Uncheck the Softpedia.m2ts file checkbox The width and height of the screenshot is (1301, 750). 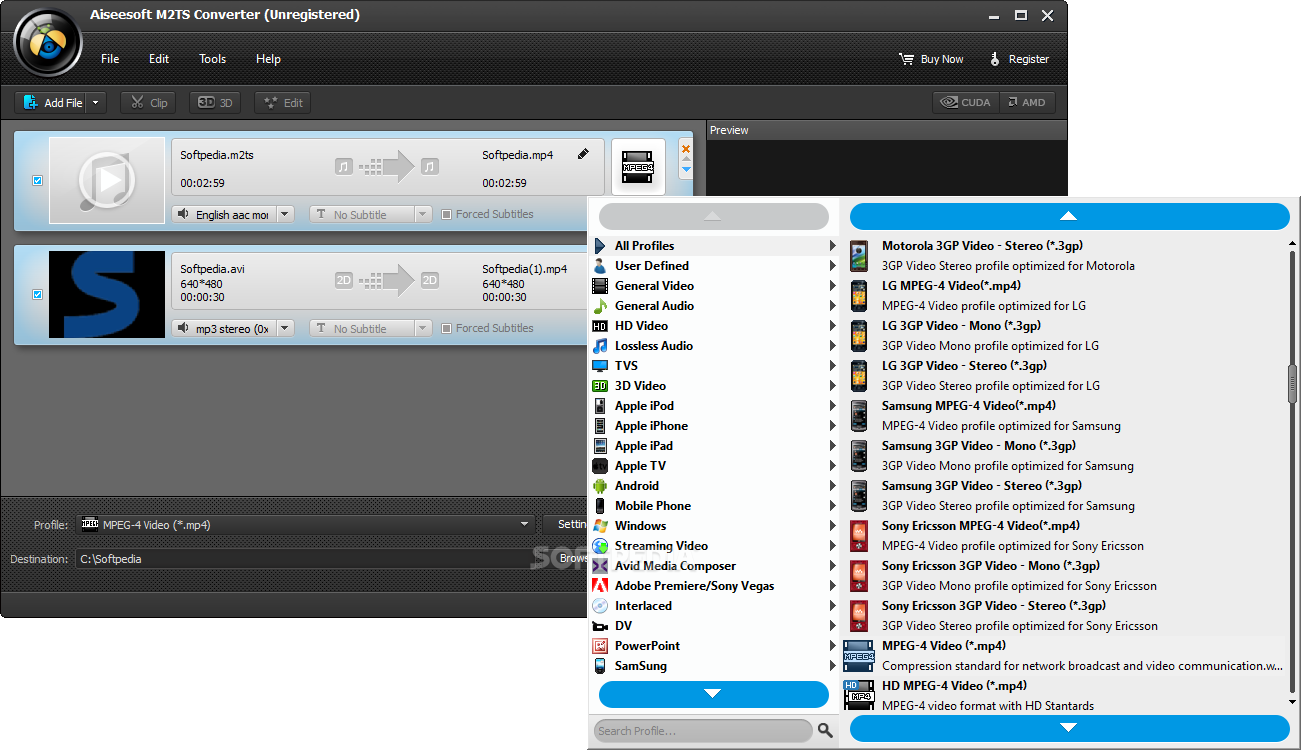coord(38,181)
